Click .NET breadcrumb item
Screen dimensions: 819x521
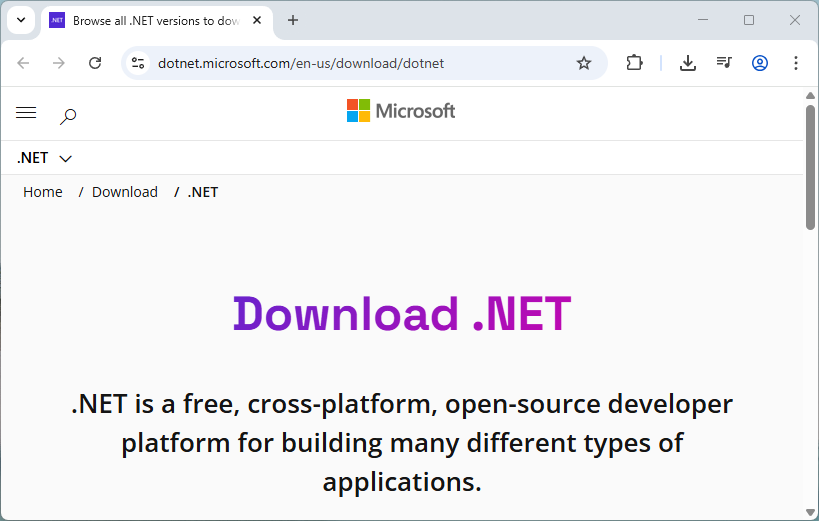[x=203, y=192]
